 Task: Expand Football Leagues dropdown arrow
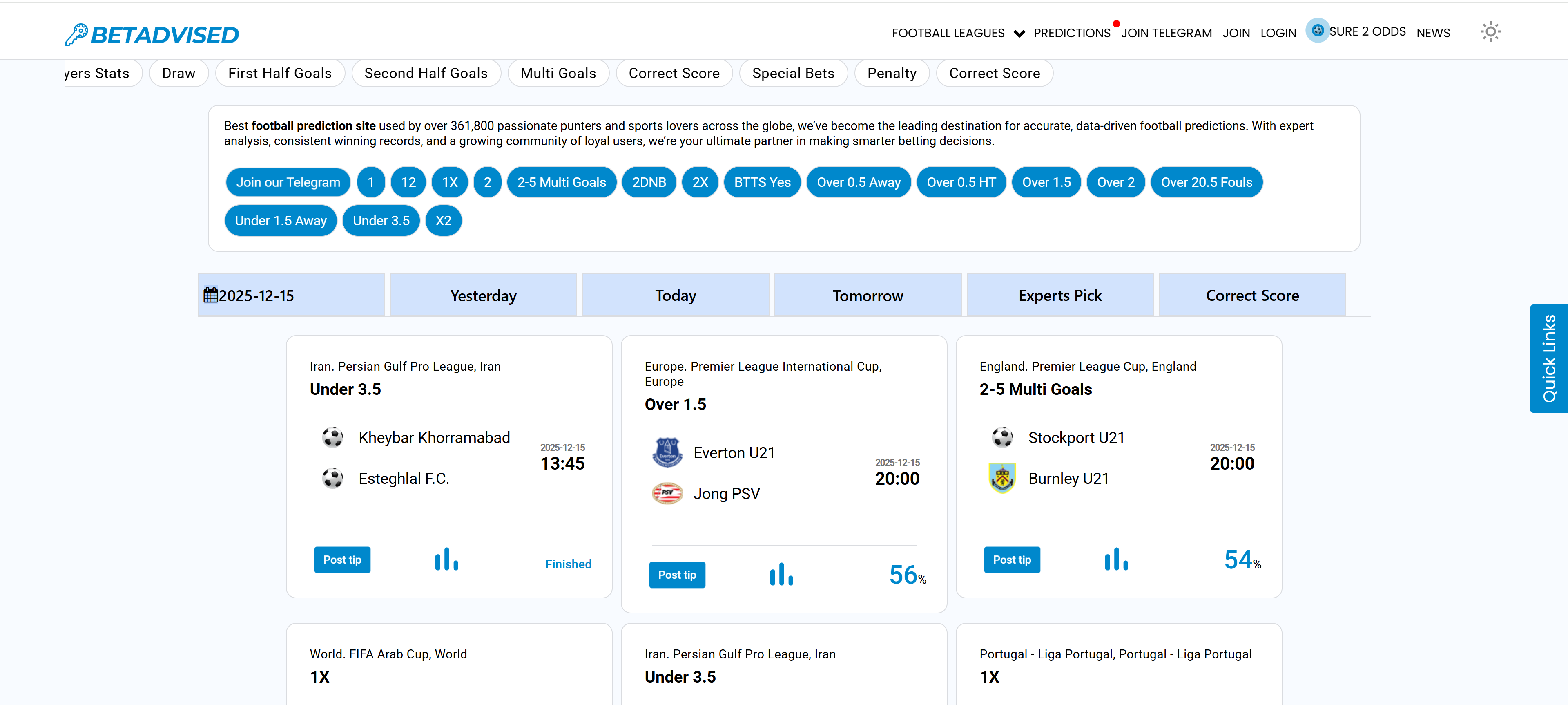(1019, 34)
